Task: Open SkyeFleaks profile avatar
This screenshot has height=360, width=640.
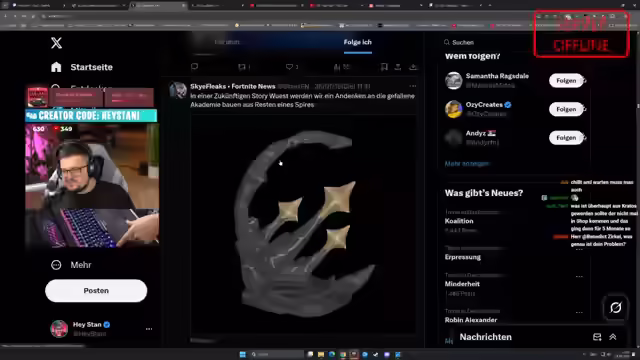Action: tap(178, 90)
